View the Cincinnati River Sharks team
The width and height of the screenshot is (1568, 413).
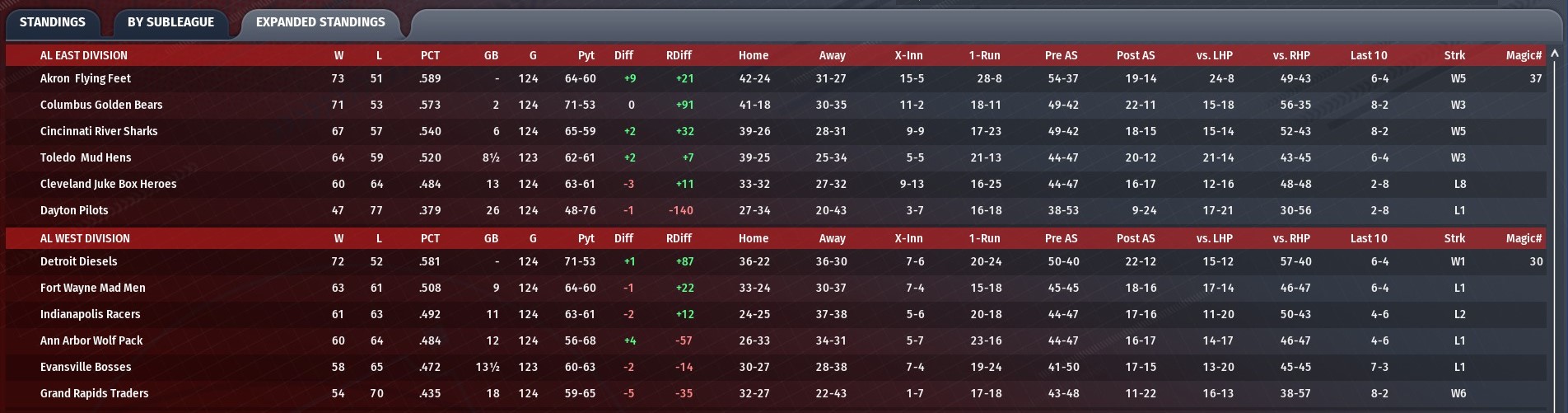(99, 131)
